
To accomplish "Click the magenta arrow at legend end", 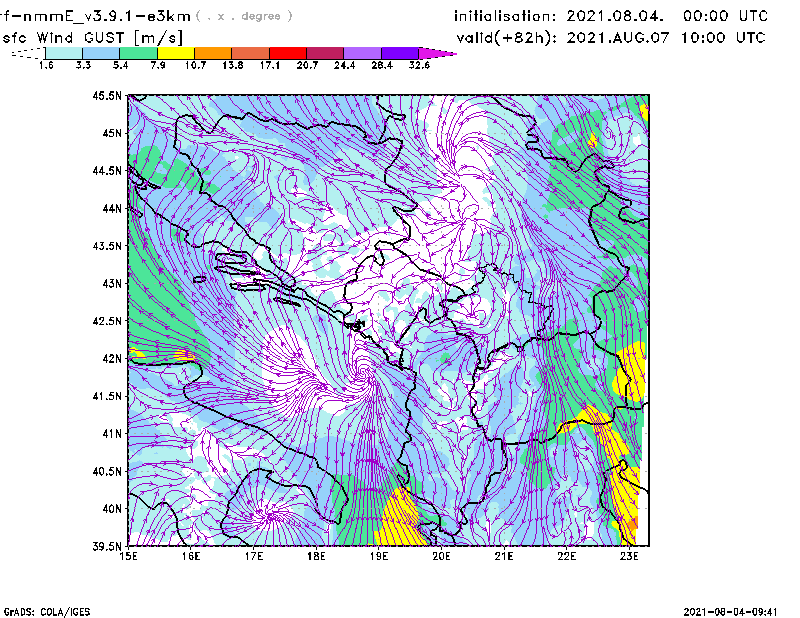I will pyautogui.click(x=437, y=53).
